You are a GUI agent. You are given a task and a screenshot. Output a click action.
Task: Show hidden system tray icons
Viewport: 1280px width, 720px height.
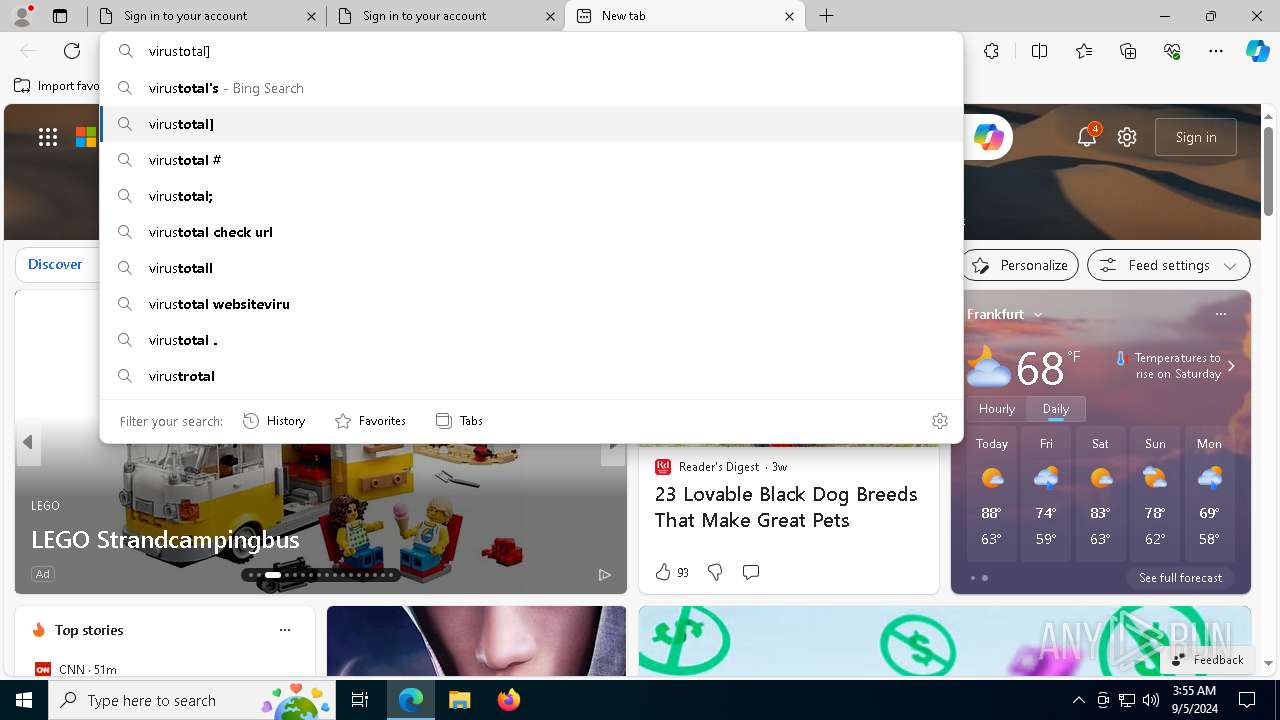coord(1078,700)
